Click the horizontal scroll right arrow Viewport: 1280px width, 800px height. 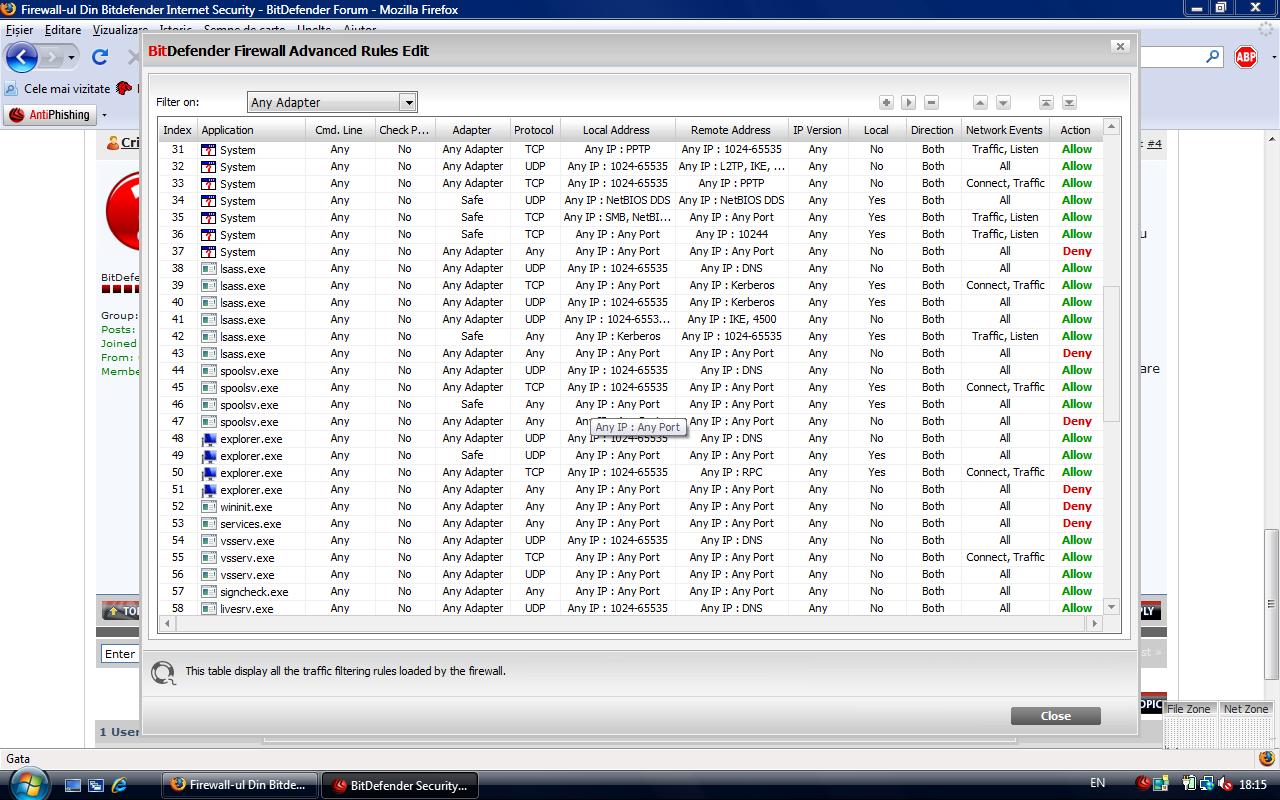(1094, 623)
